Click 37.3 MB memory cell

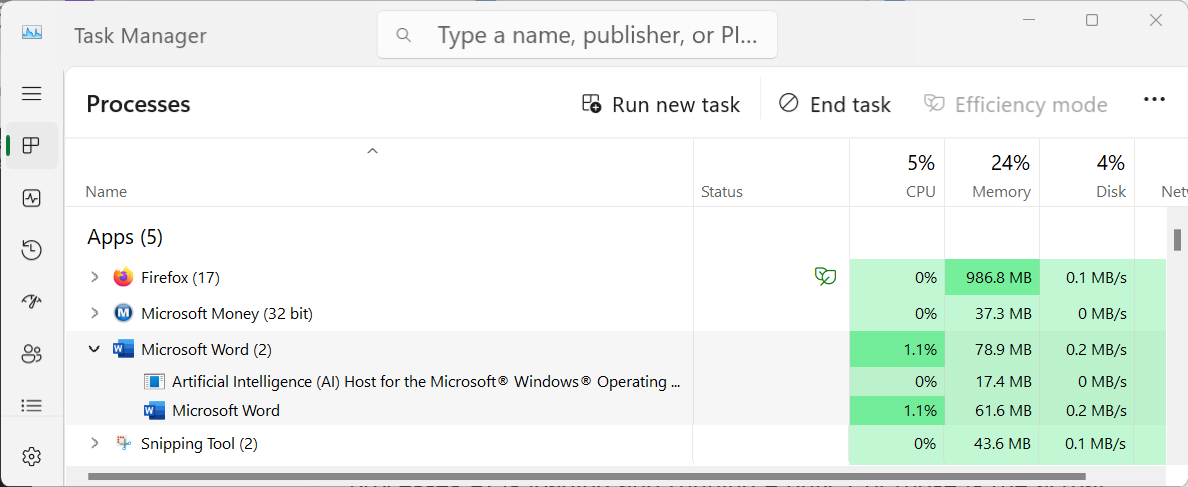click(992, 314)
